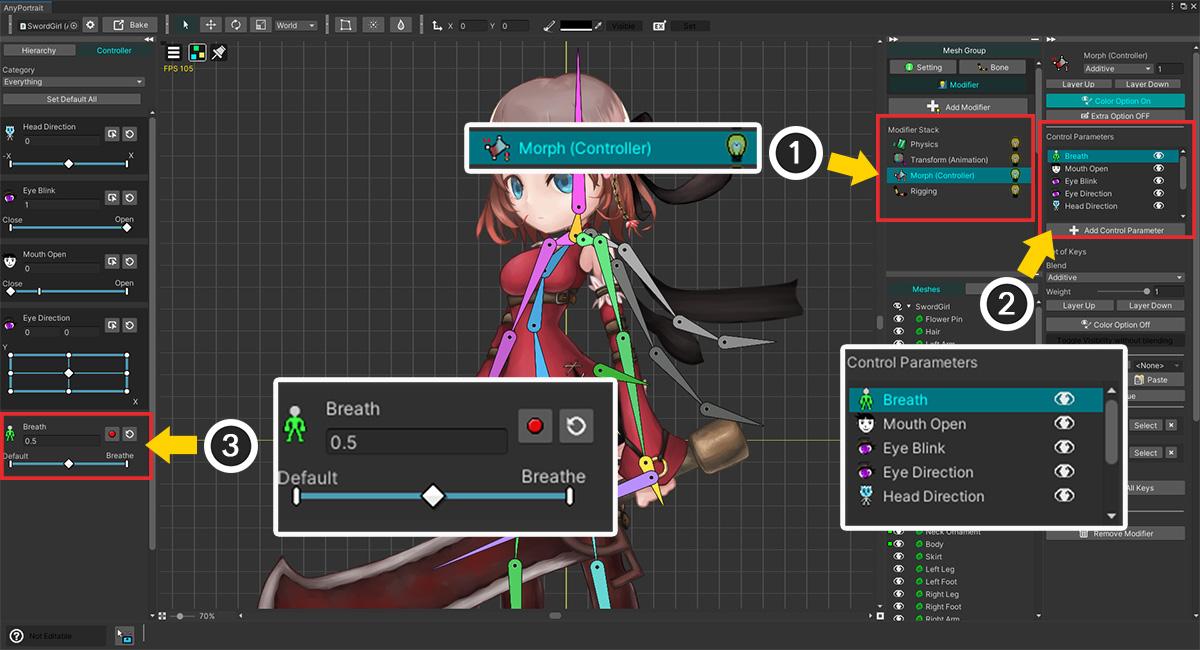The height and width of the screenshot is (650, 1200).
Task: Reset the Breath parameter value
Action: [x=130, y=433]
